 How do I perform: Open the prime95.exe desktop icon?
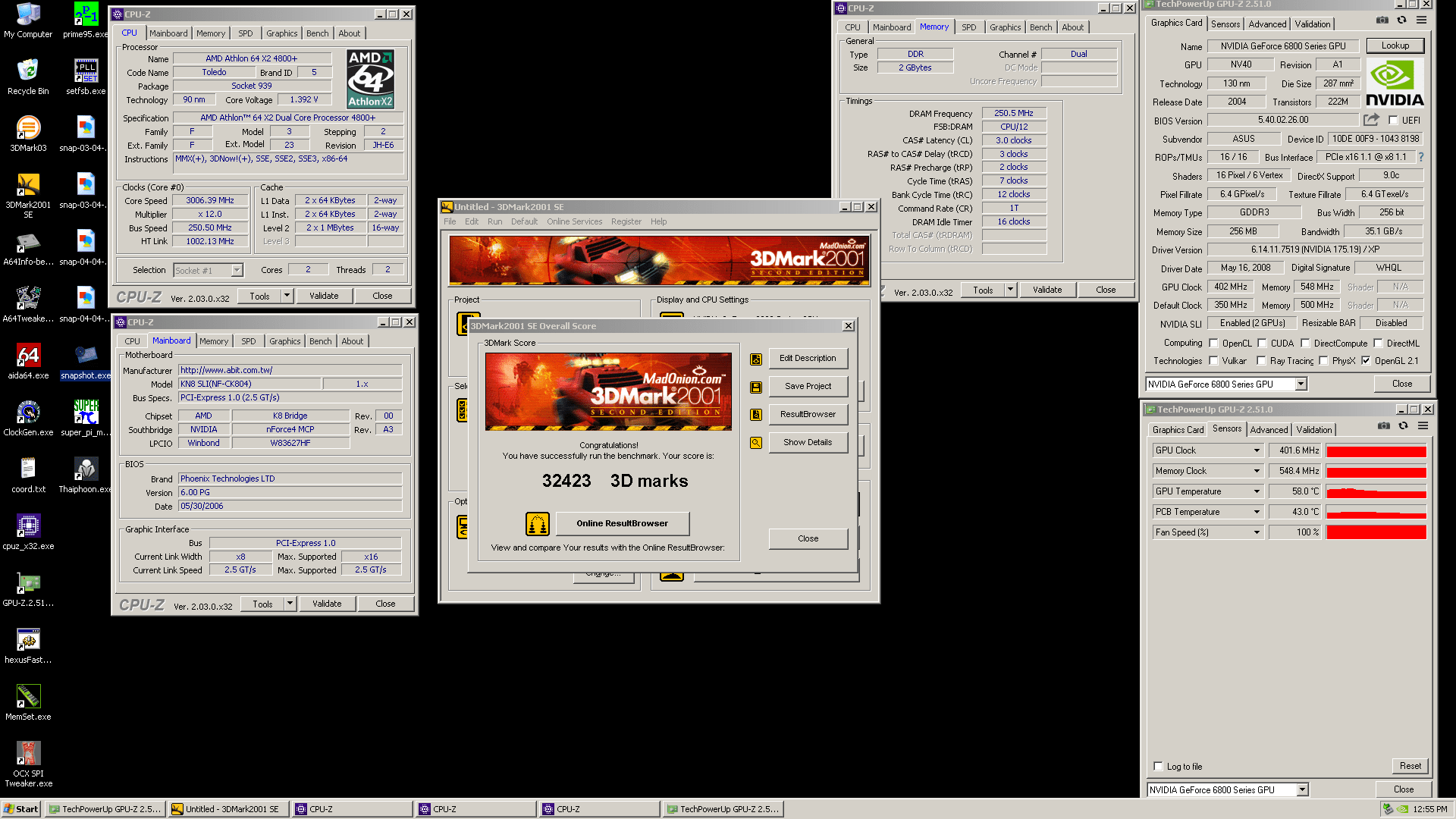click(x=86, y=20)
